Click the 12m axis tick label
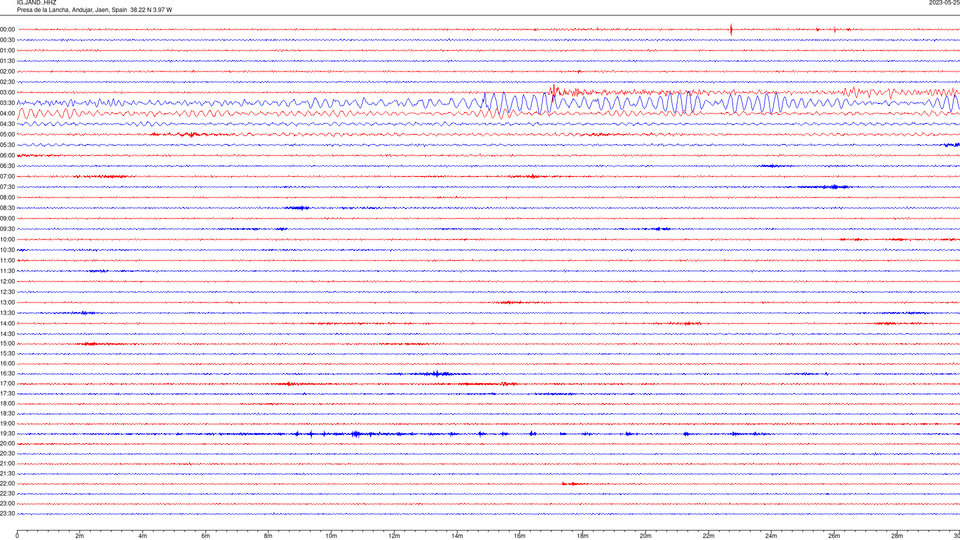This screenshot has height=540, width=960. pyautogui.click(x=394, y=536)
